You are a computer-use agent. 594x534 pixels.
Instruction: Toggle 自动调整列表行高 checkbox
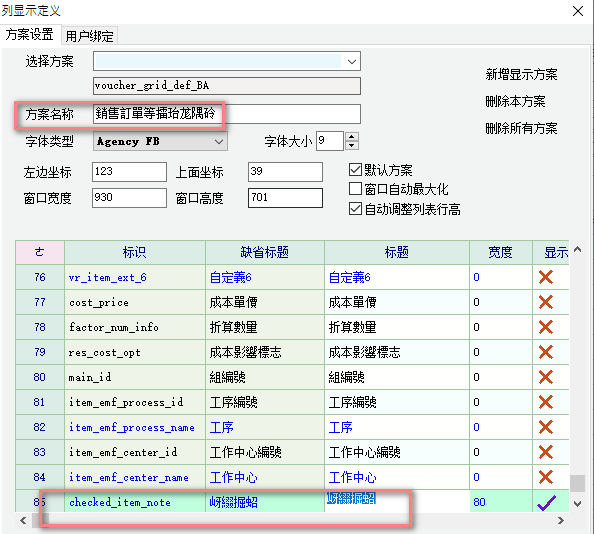(x=355, y=209)
